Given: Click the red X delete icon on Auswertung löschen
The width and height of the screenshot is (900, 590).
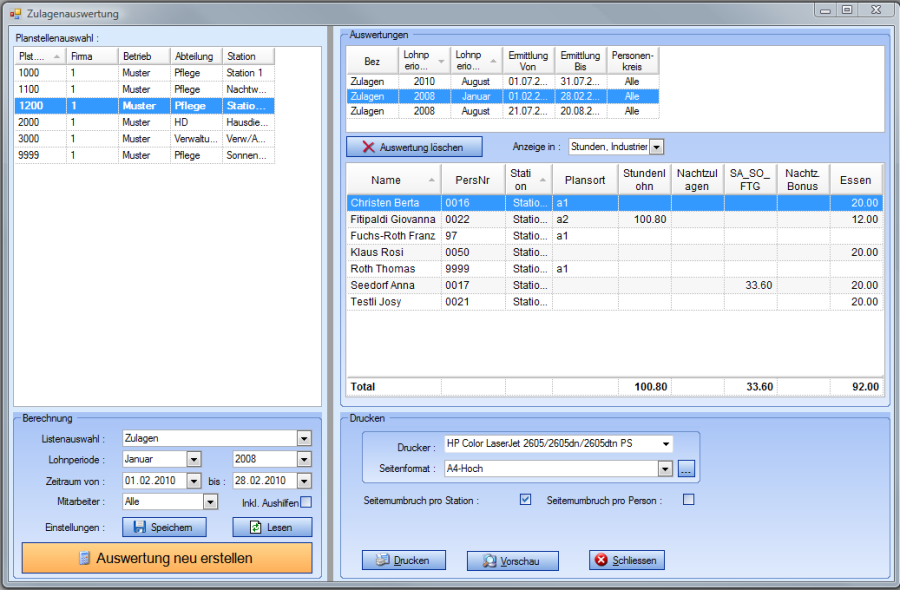Looking at the screenshot, I should tap(368, 147).
